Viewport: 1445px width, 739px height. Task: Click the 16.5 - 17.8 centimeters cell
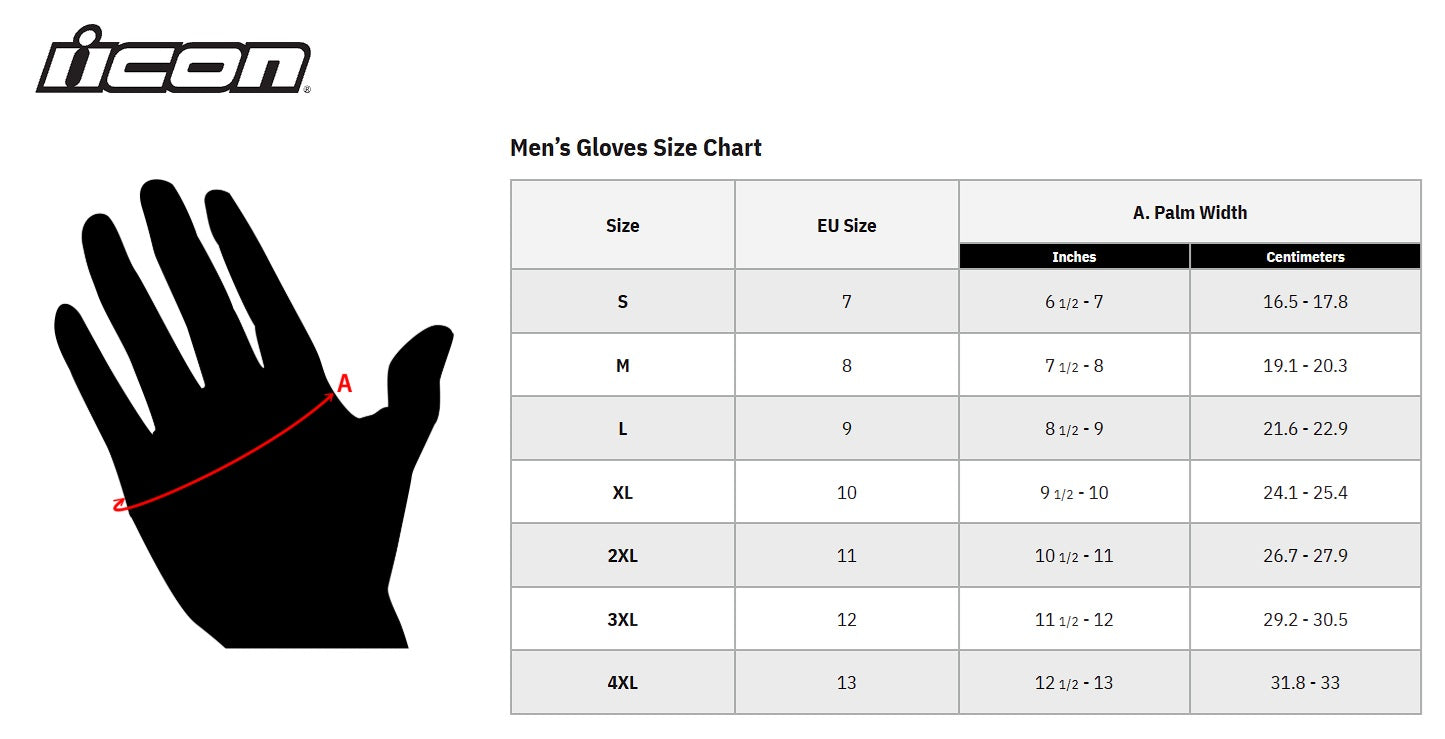coord(1305,301)
